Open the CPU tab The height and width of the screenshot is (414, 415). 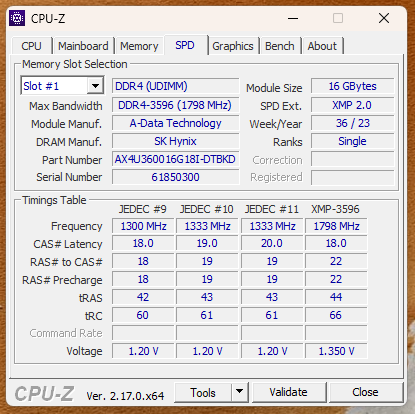(32, 46)
